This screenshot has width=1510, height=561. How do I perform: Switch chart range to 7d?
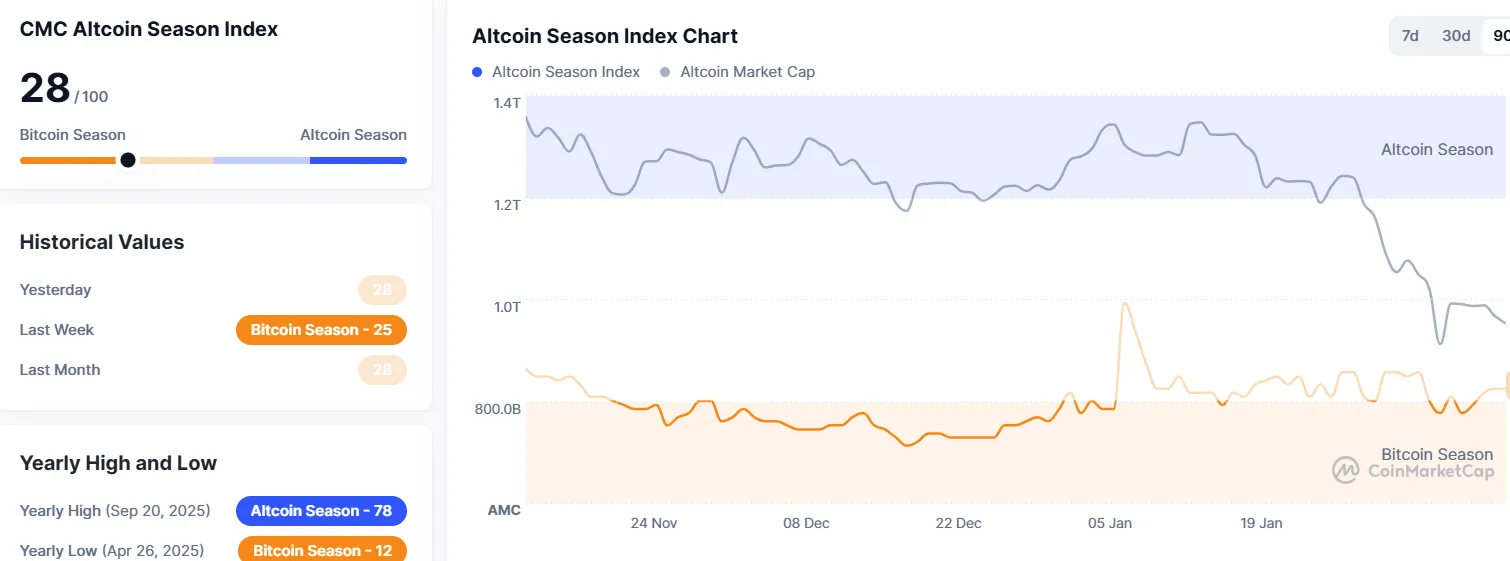pos(1410,36)
